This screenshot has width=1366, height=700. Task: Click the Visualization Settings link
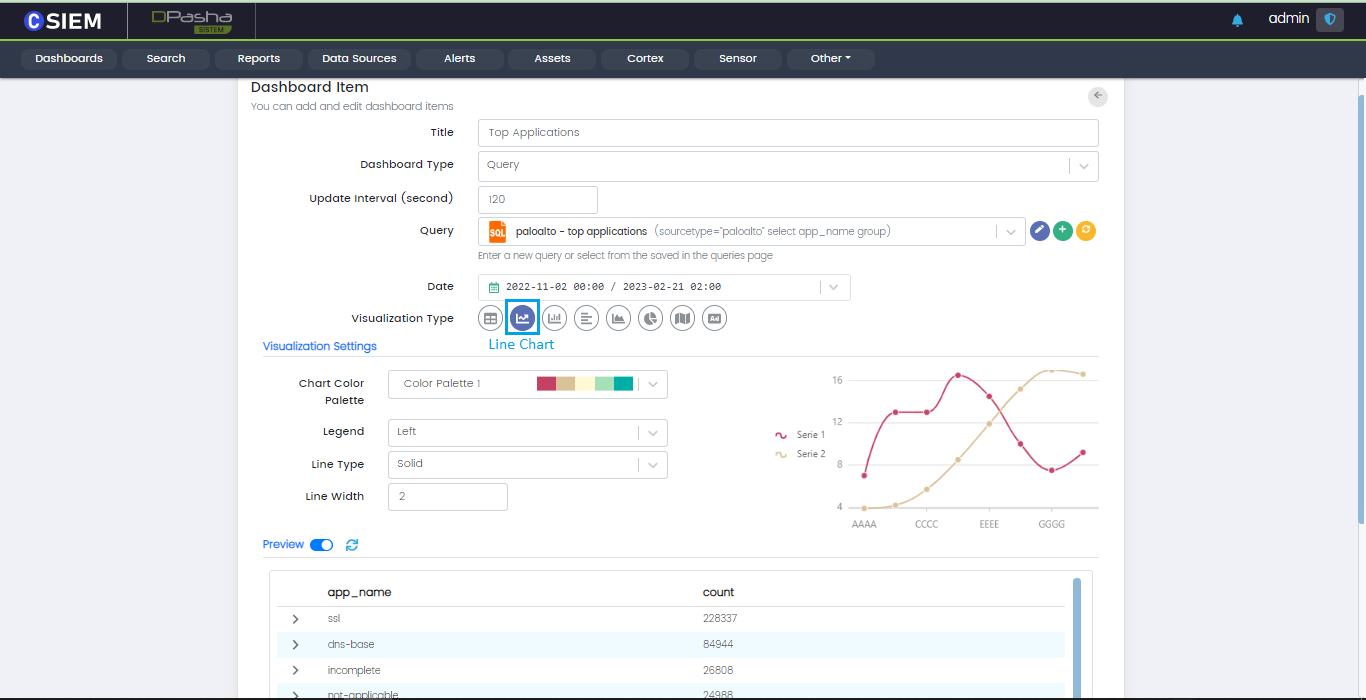tap(320, 346)
